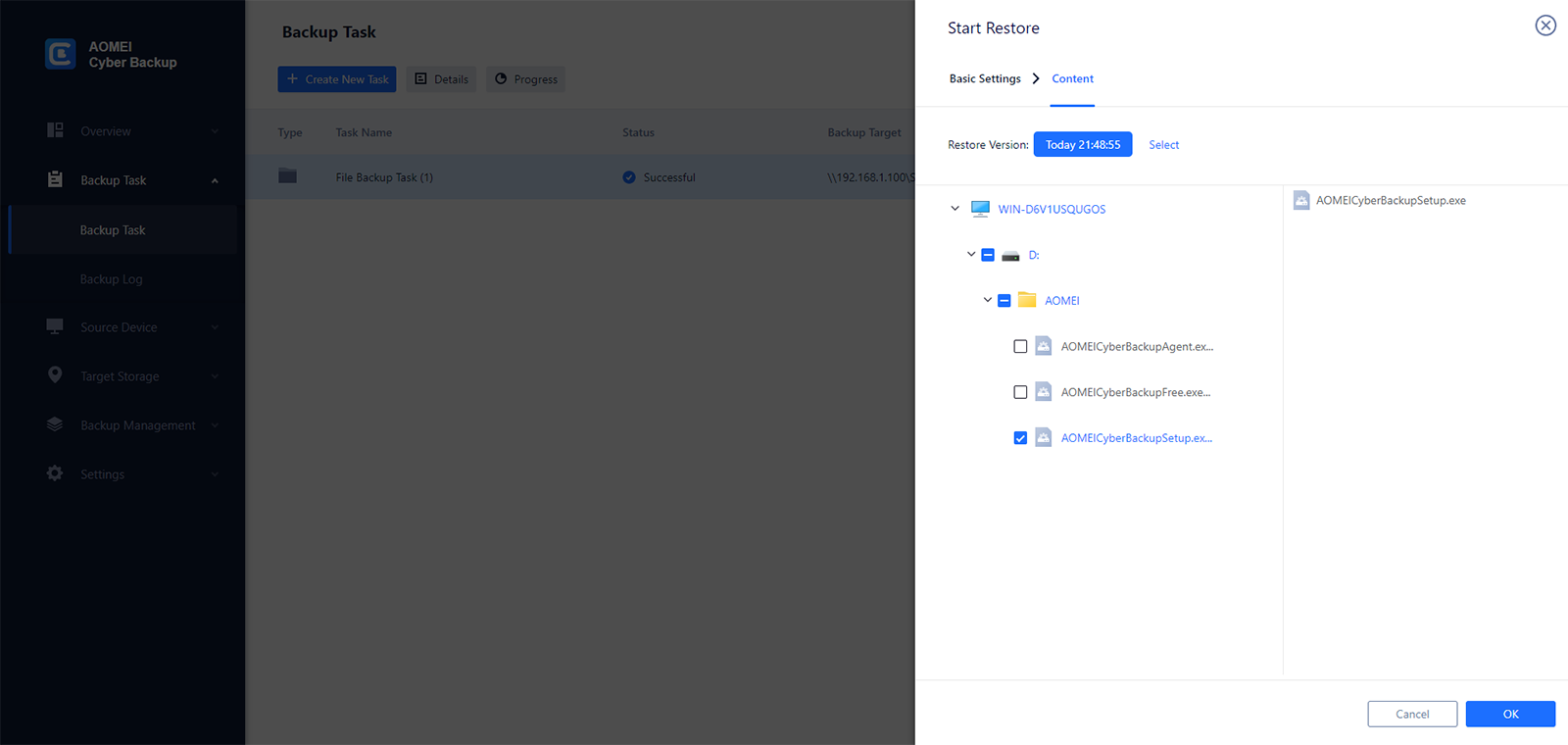Open the Settings menu item

102,474
